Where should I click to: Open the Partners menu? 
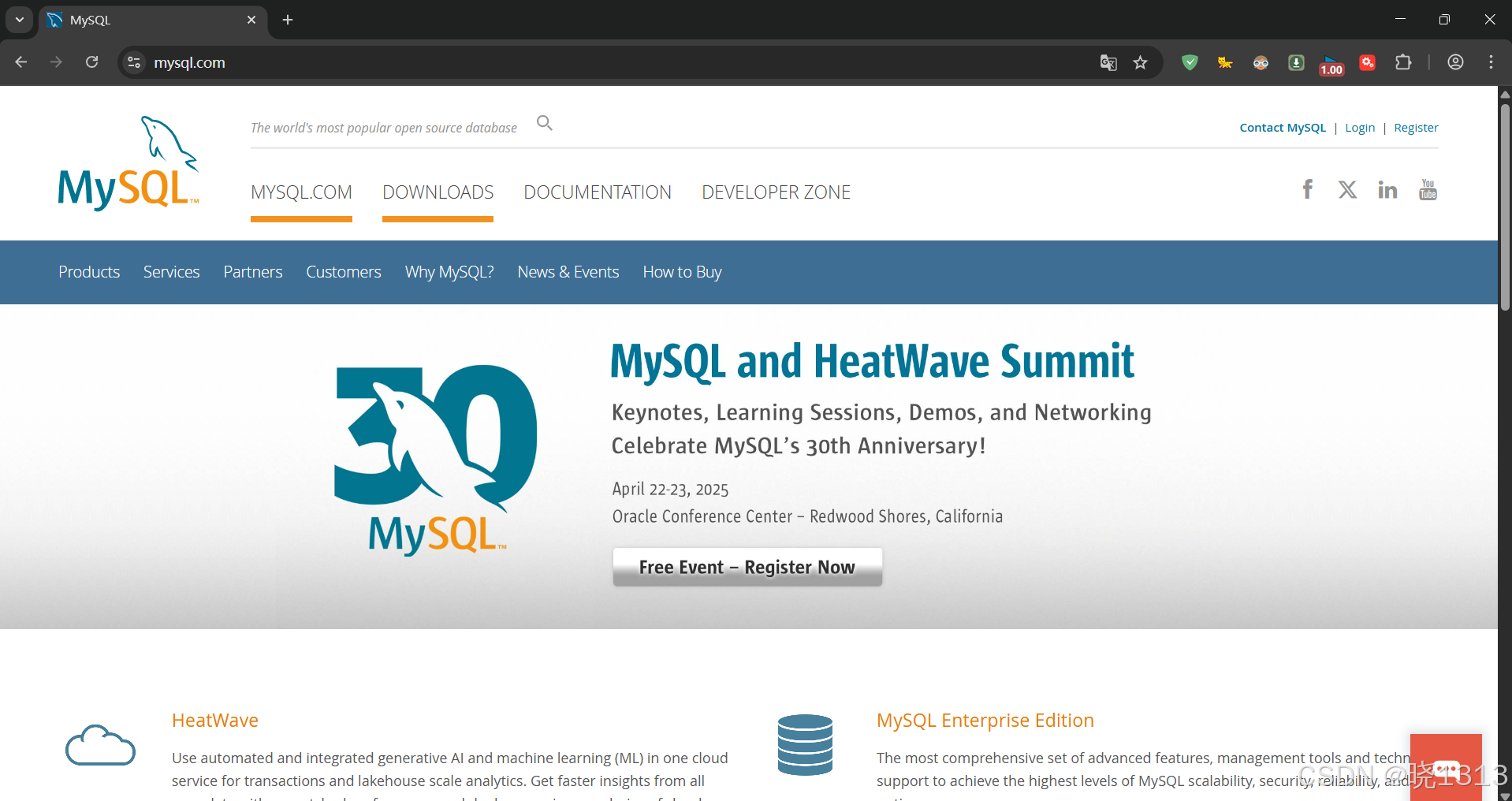pyautogui.click(x=252, y=272)
